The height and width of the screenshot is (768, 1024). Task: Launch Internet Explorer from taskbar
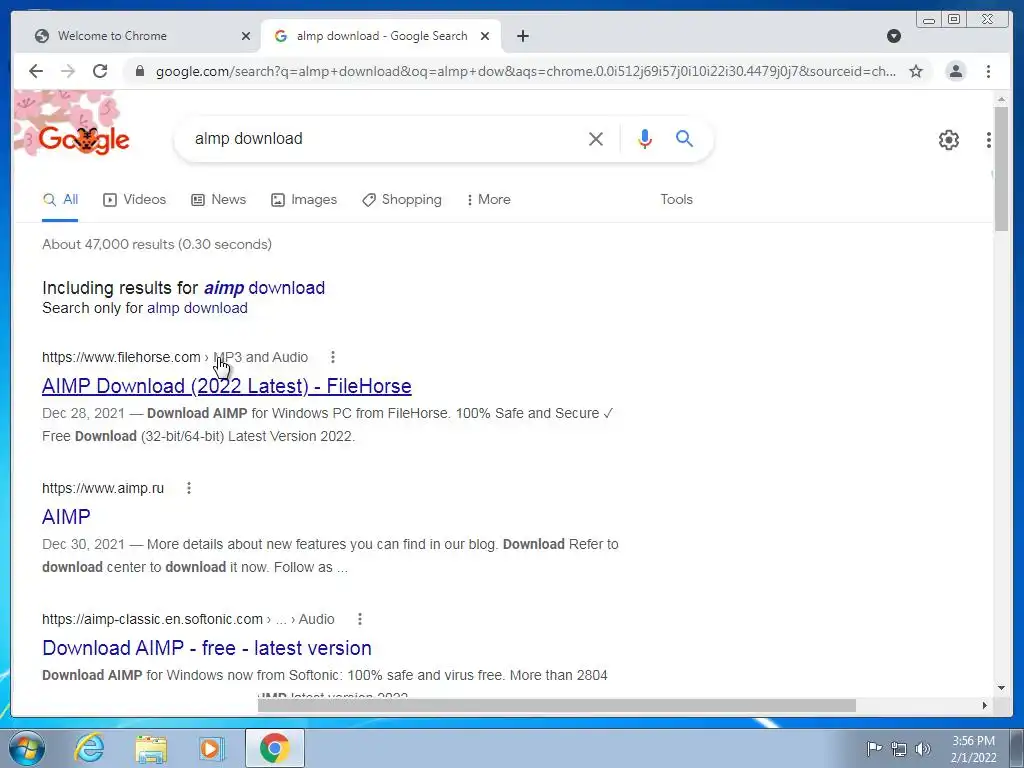coord(89,748)
